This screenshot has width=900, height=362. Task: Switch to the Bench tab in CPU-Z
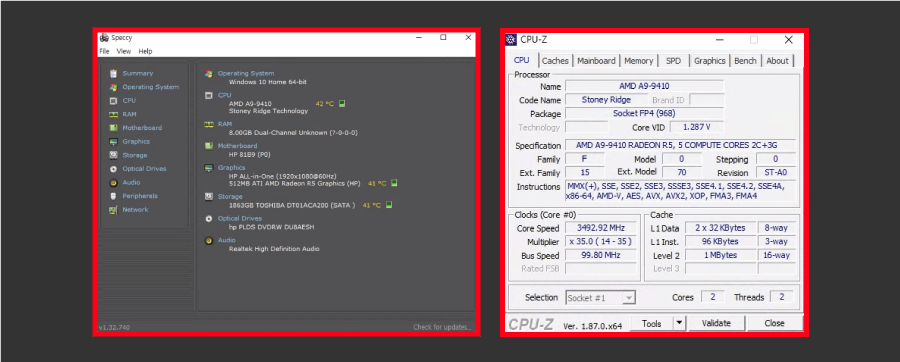coord(746,61)
